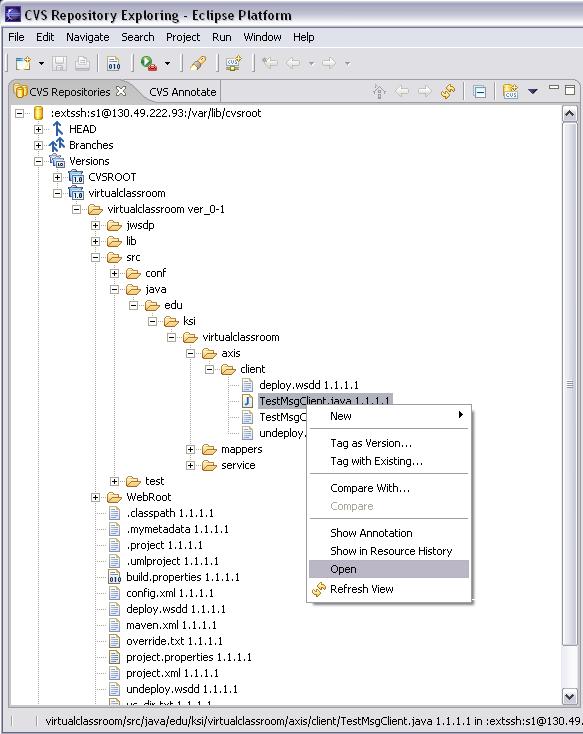Open the New wizard dropdown arrow
The image size is (583, 734).
tap(41, 63)
